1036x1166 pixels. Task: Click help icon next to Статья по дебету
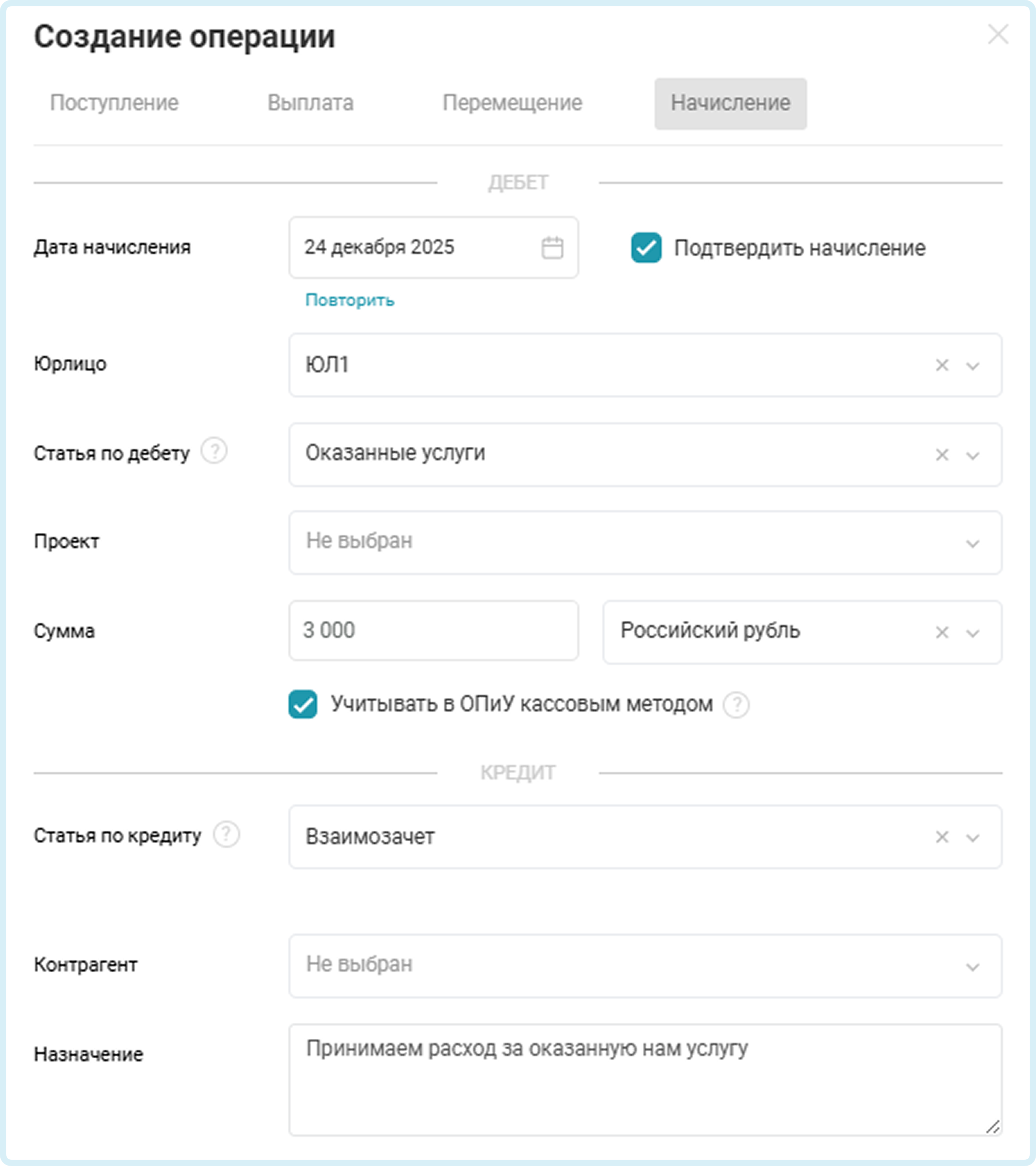(x=214, y=451)
